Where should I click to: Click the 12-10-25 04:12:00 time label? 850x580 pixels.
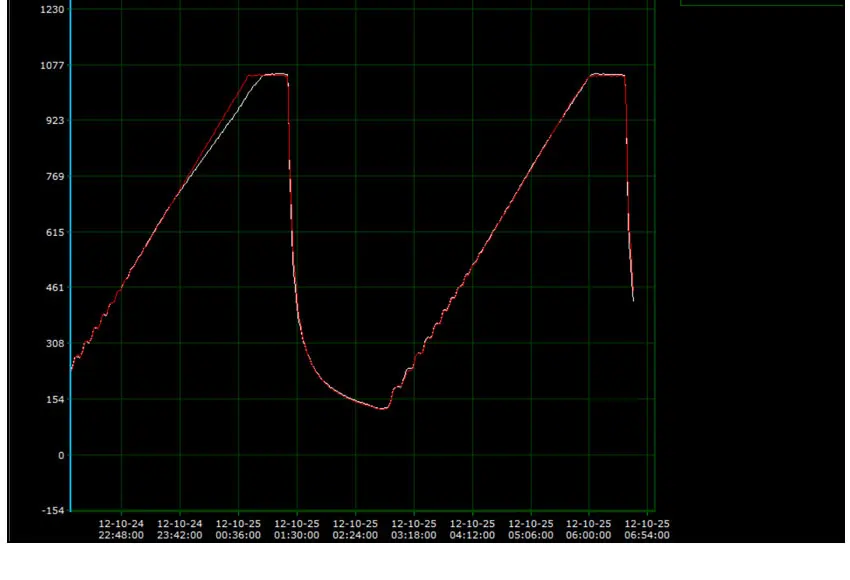(473, 530)
